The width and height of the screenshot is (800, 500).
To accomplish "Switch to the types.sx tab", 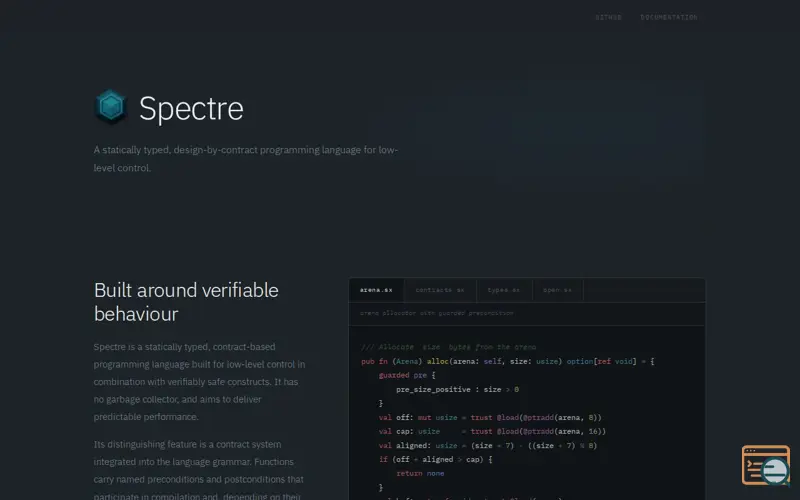I will 504,290.
